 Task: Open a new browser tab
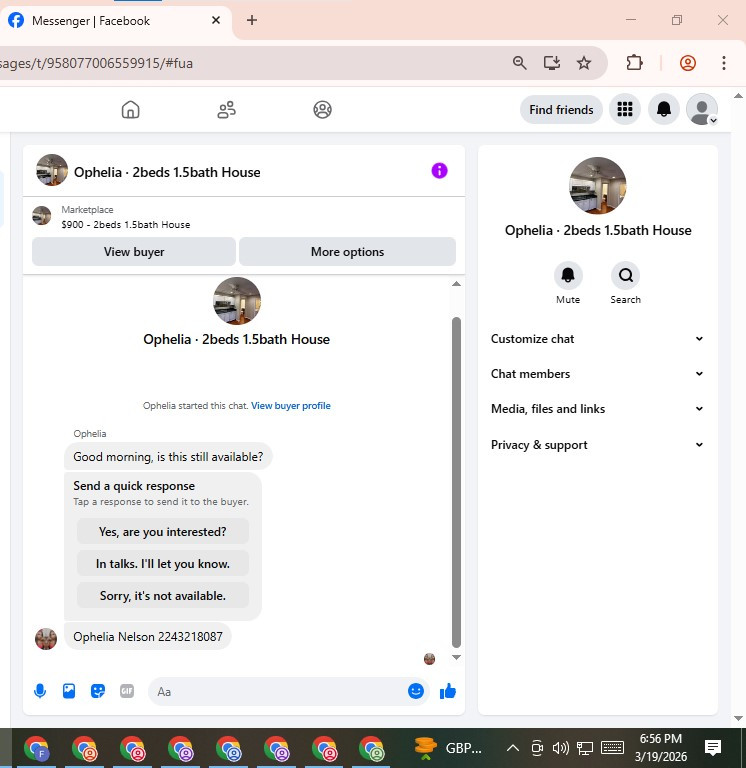252,20
